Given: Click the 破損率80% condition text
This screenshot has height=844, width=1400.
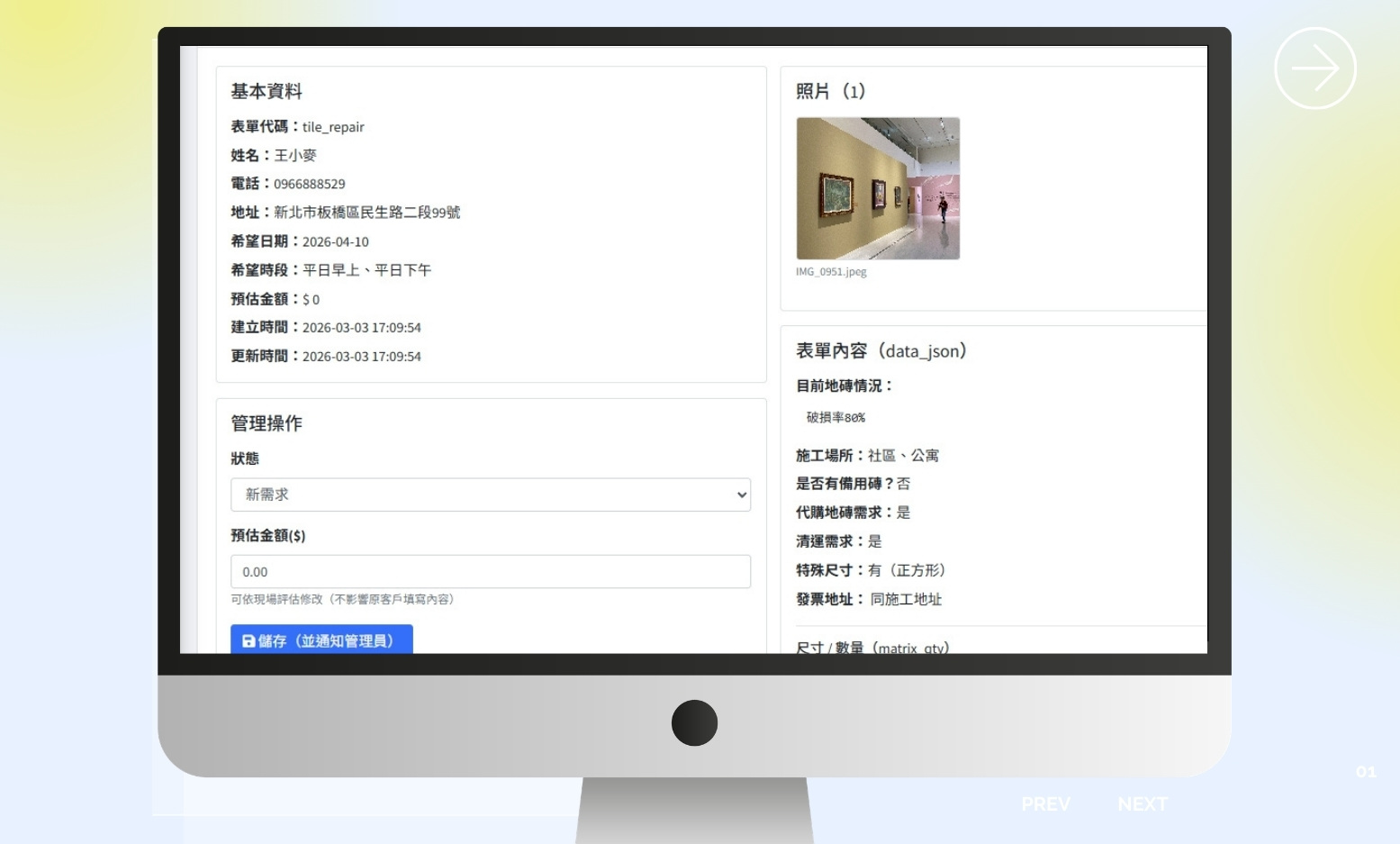Looking at the screenshot, I should tap(835, 417).
